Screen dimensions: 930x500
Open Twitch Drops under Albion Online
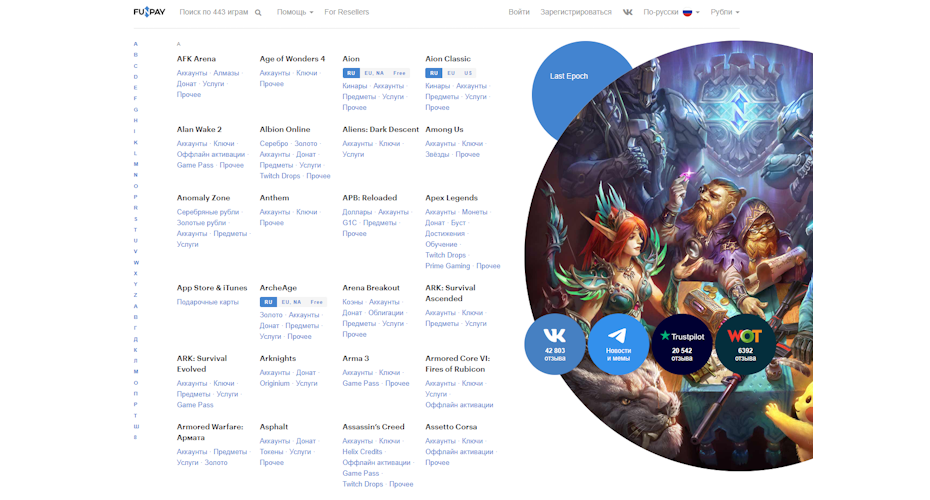coord(279,176)
